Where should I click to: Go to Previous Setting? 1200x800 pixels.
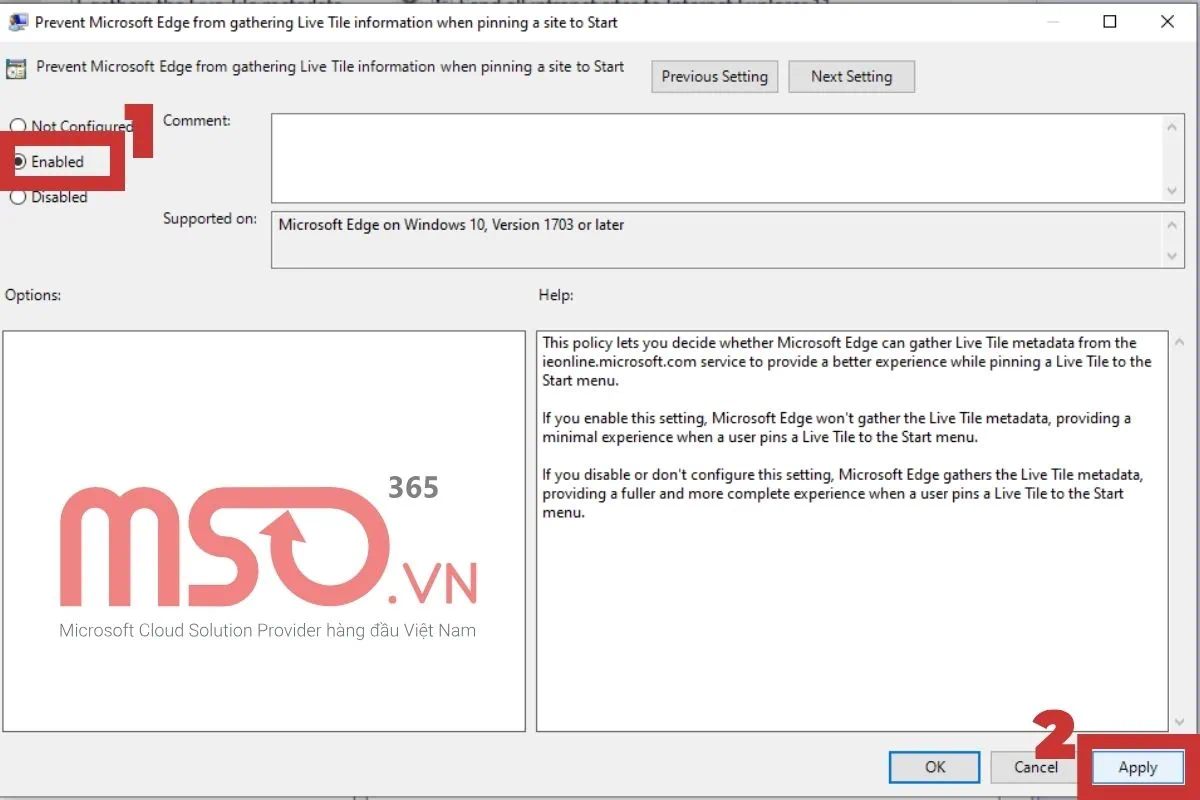click(714, 77)
